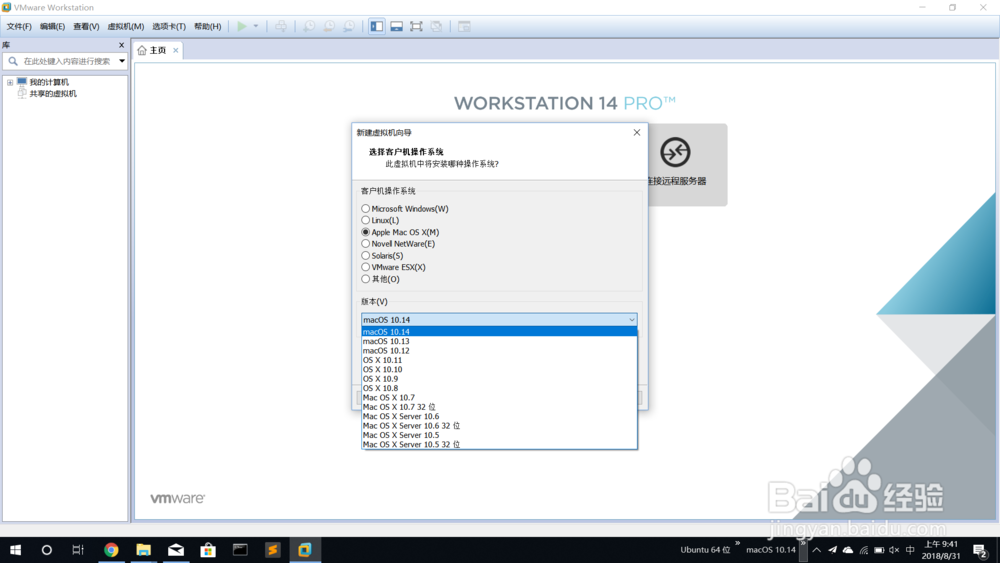Choose Mac OS X Server 10.5 64-bit entry
The image size is (1000, 563).
pyautogui.click(x=499, y=435)
